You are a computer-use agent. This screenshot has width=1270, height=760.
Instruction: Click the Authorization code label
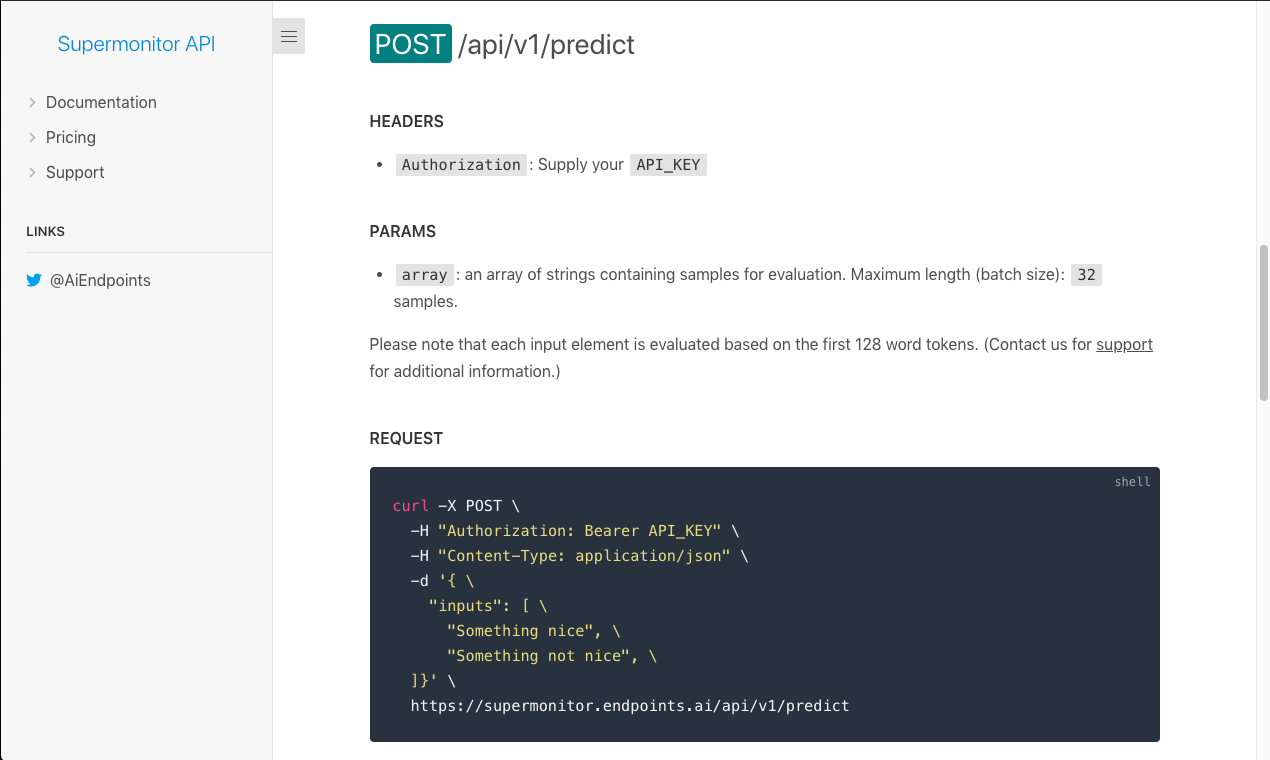tap(461, 165)
